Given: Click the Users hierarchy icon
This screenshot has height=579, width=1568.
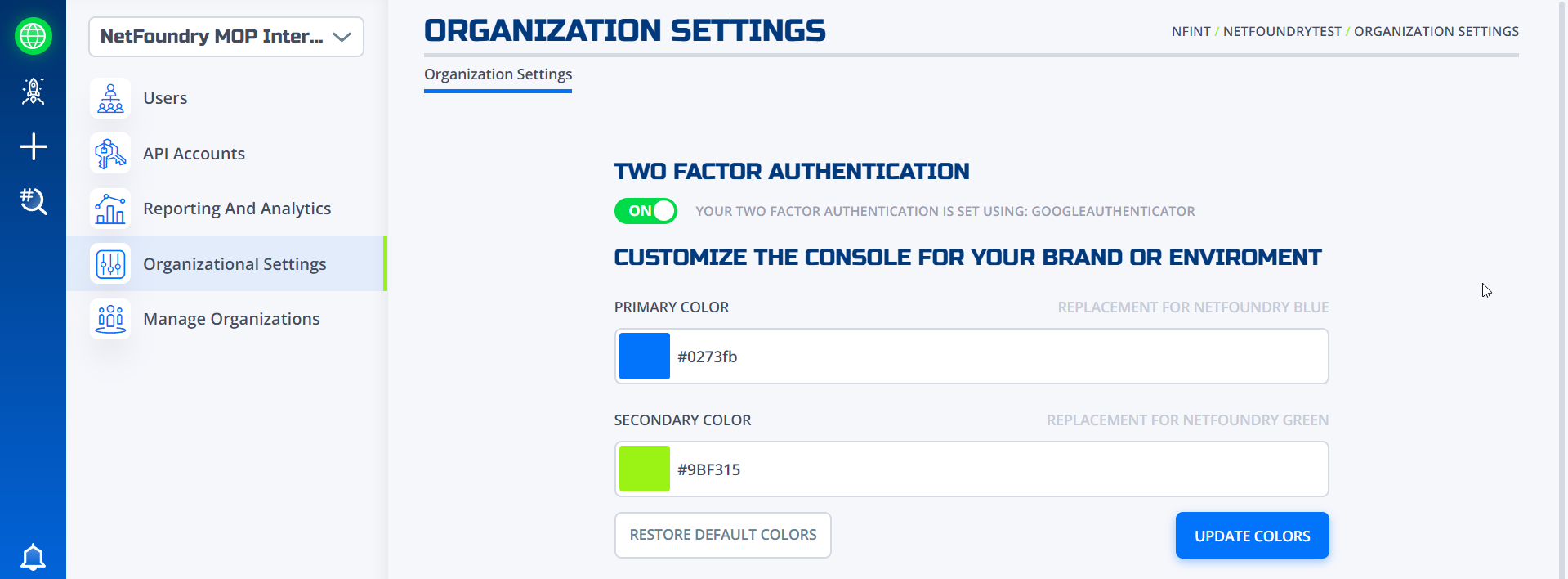Looking at the screenshot, I should tap(110, 98).
